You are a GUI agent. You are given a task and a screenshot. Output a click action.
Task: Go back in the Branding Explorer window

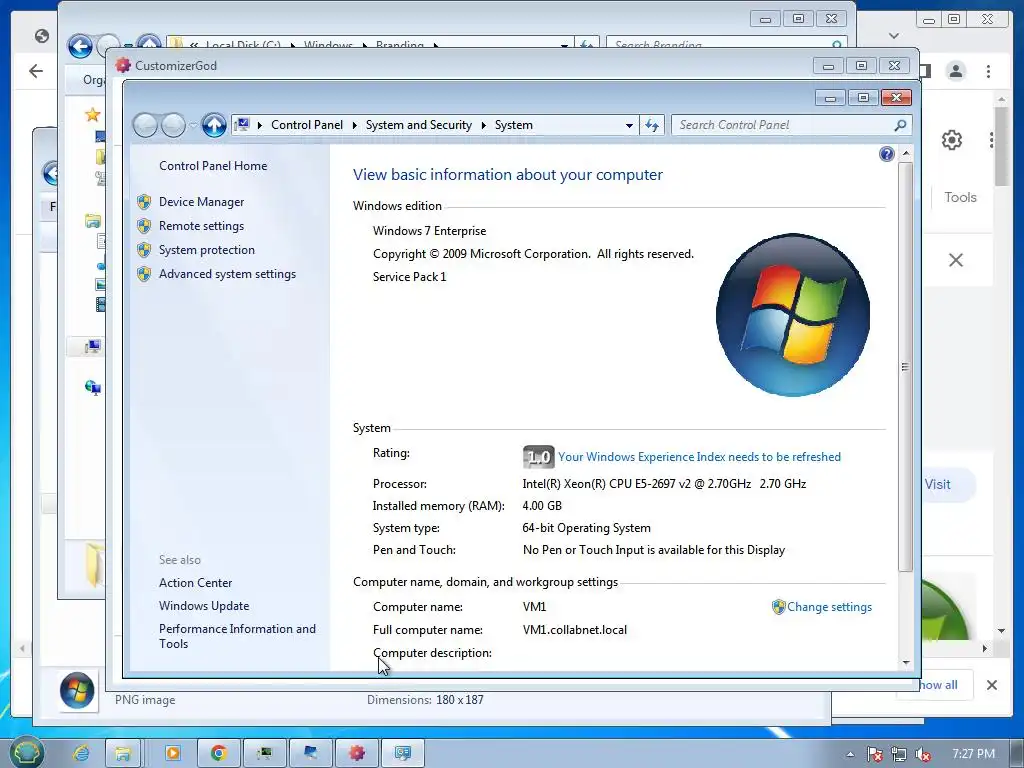pyautogui.click(x=80, y=46)
